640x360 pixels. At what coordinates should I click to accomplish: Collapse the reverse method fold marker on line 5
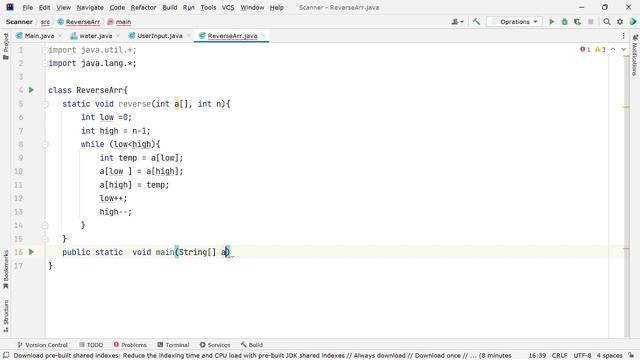pyautogui.click(x=45, y=104)
